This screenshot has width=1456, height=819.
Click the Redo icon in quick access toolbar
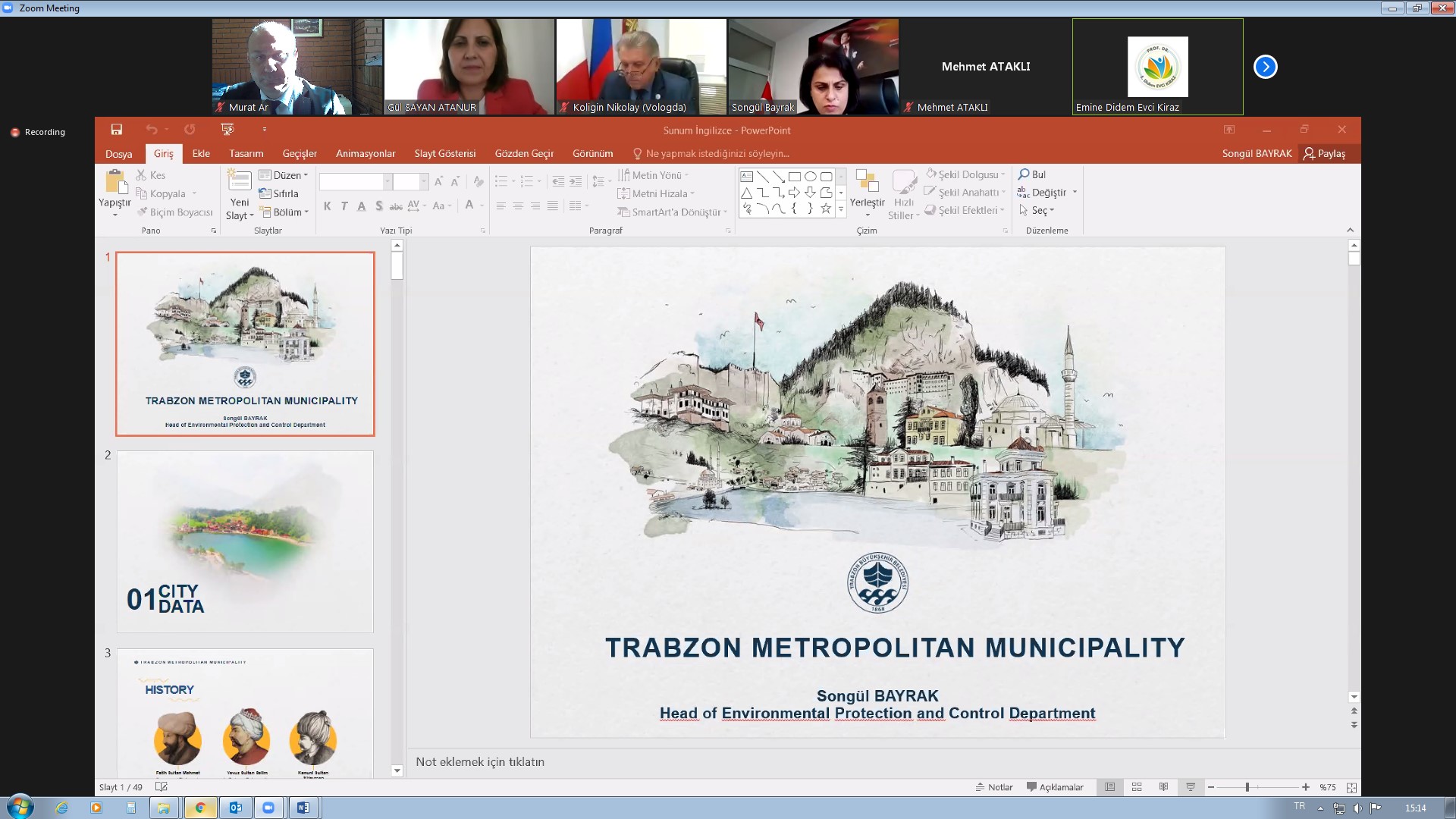(190, 130)
